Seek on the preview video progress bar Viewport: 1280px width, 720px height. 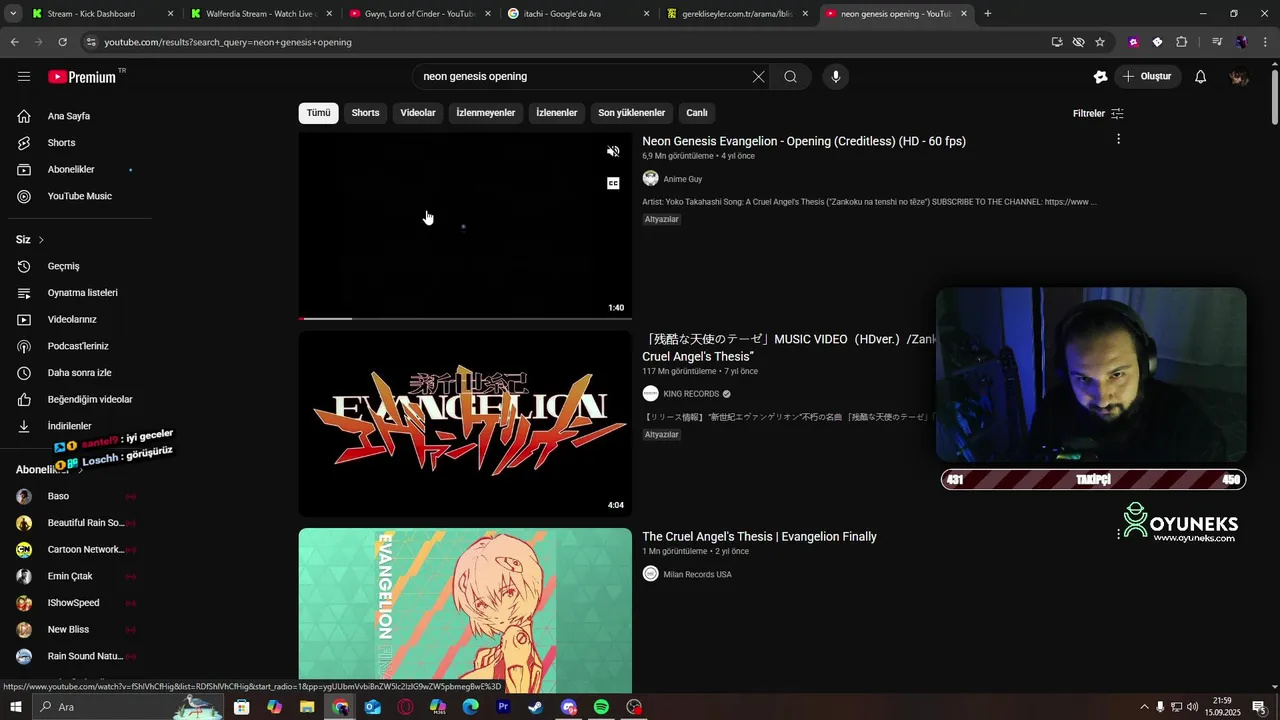(x=465, y=318)
